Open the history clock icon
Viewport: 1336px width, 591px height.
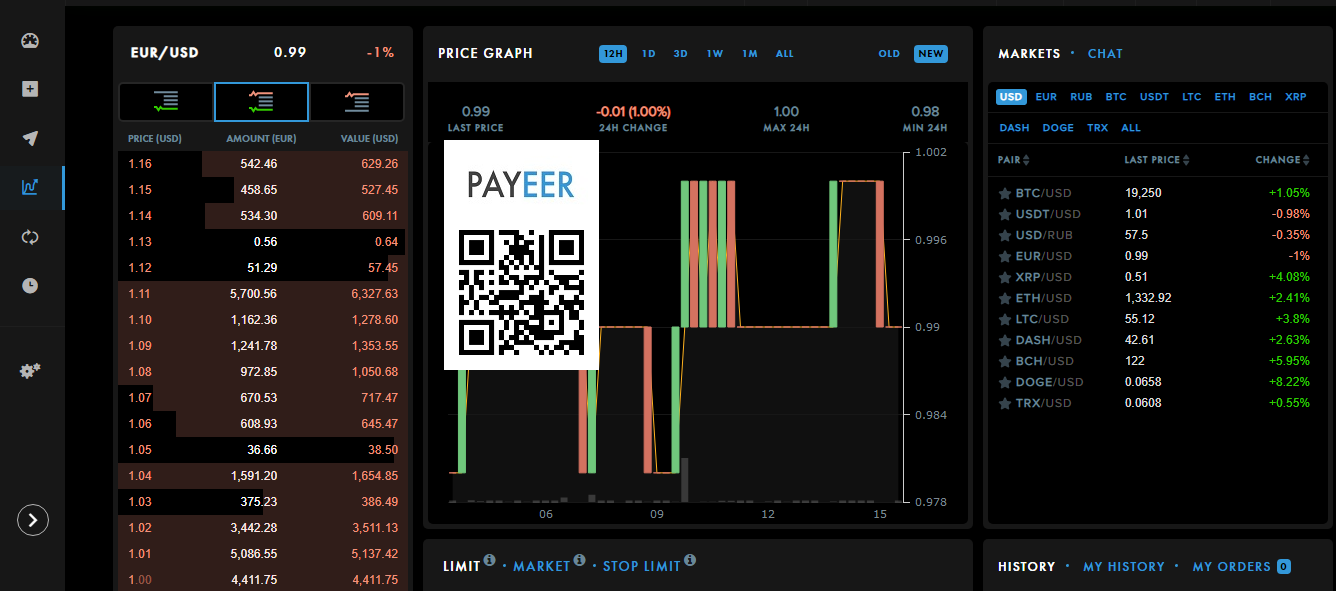point(30,286)
